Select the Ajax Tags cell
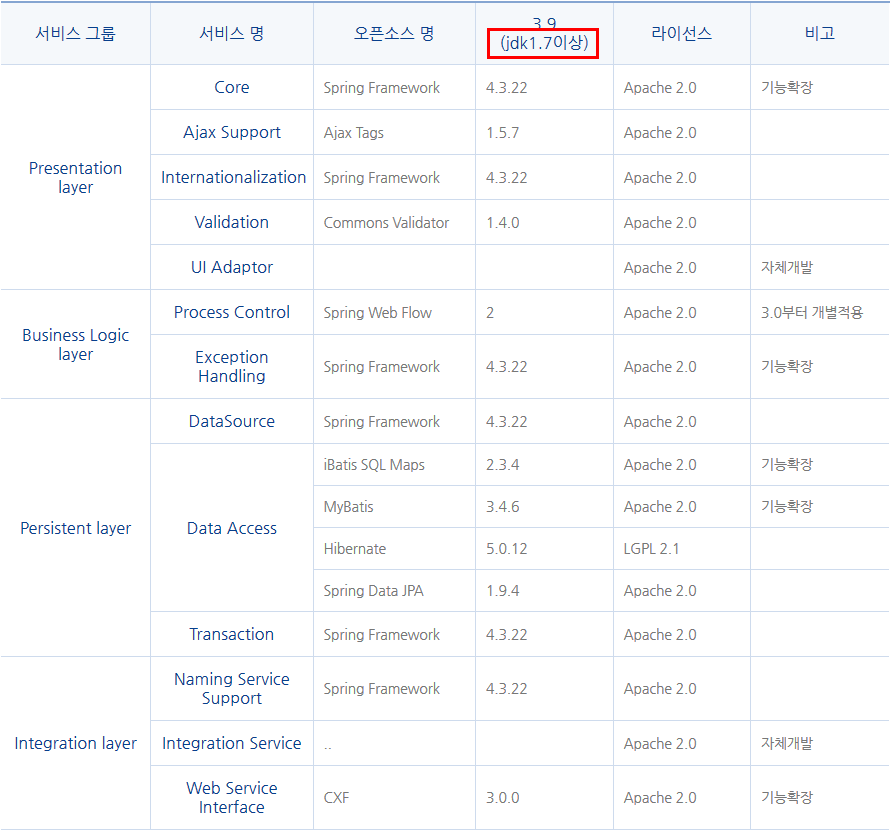 [x=394, y=132]
